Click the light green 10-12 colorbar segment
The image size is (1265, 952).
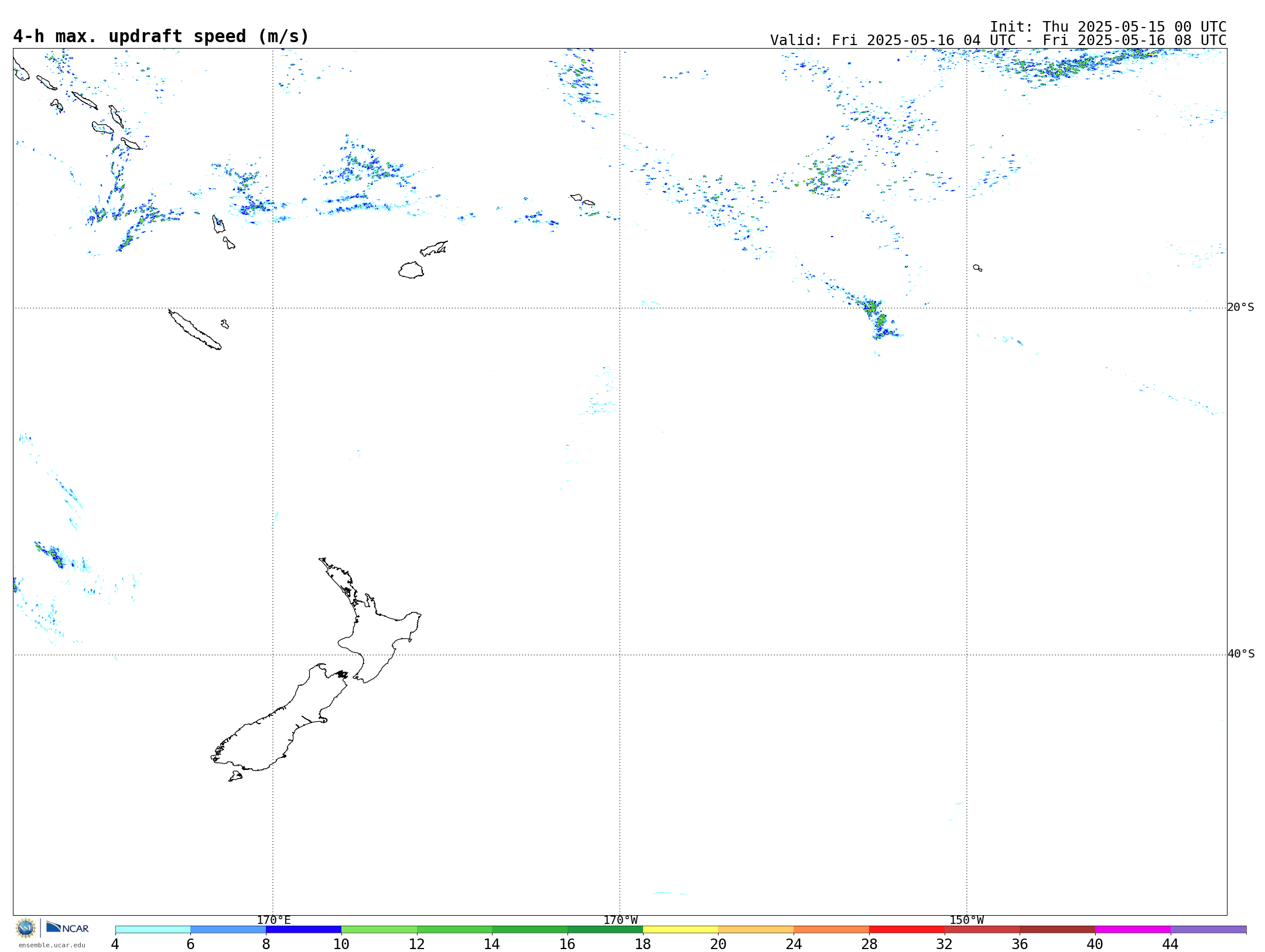(379, 929)
